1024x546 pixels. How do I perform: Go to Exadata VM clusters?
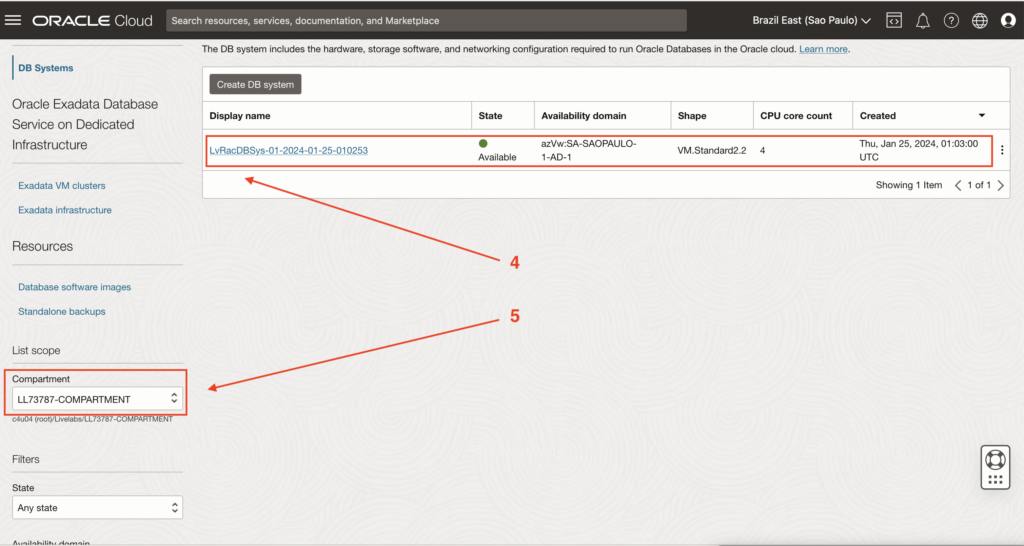click(61, 186)
